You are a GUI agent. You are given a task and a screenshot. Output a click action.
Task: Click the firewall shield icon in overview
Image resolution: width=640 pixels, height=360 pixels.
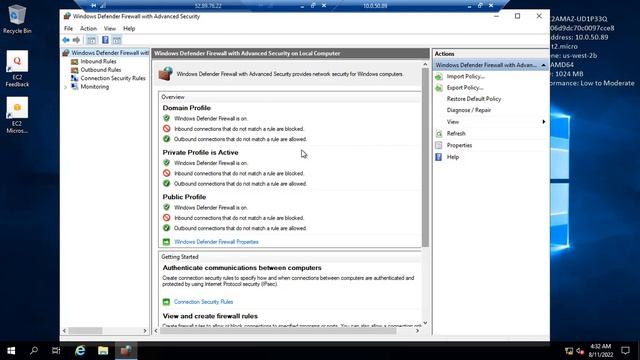pos(166,74)
